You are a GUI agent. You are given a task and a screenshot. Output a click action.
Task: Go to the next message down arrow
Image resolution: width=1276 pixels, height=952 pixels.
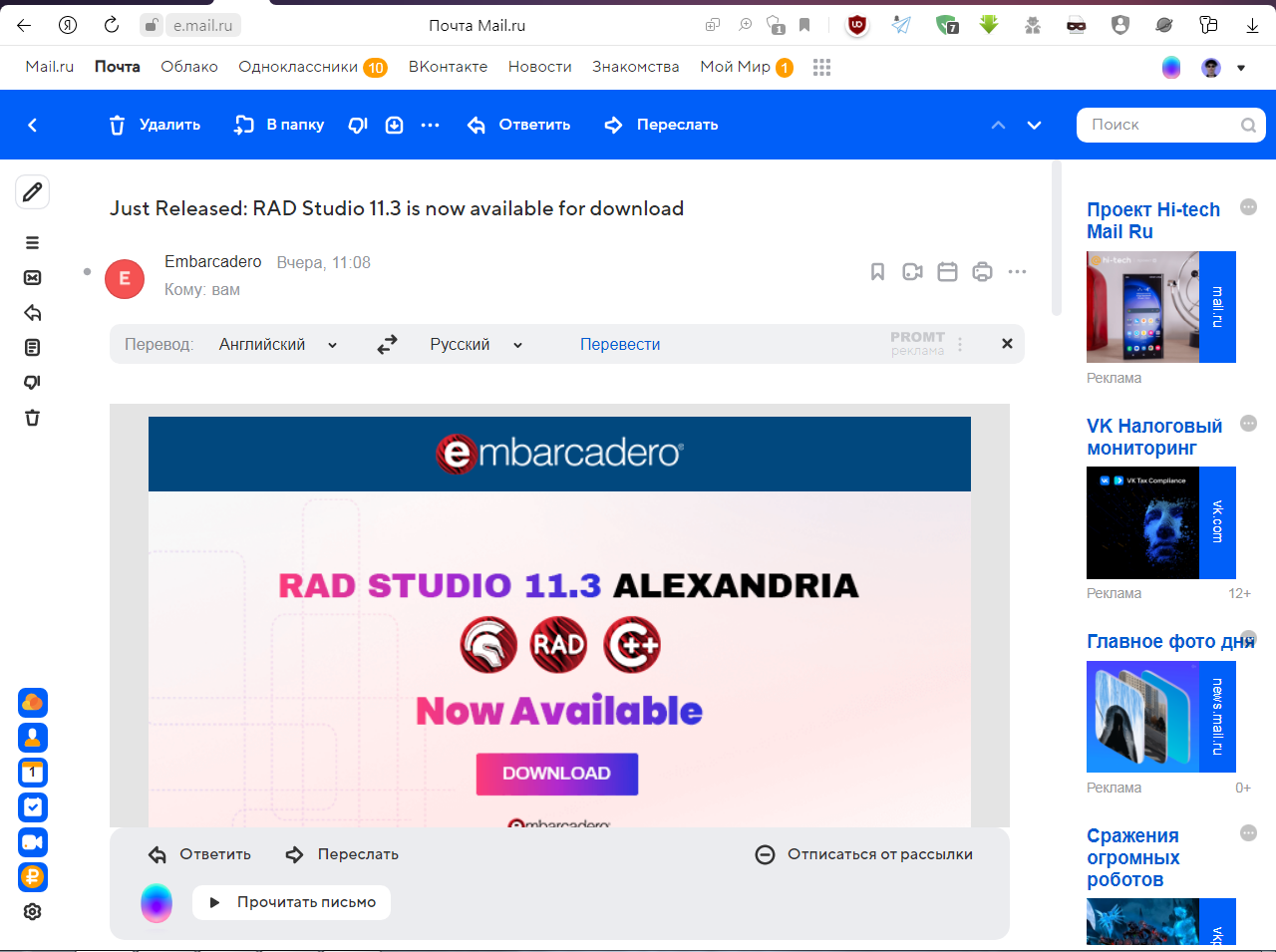point(1034,125)
